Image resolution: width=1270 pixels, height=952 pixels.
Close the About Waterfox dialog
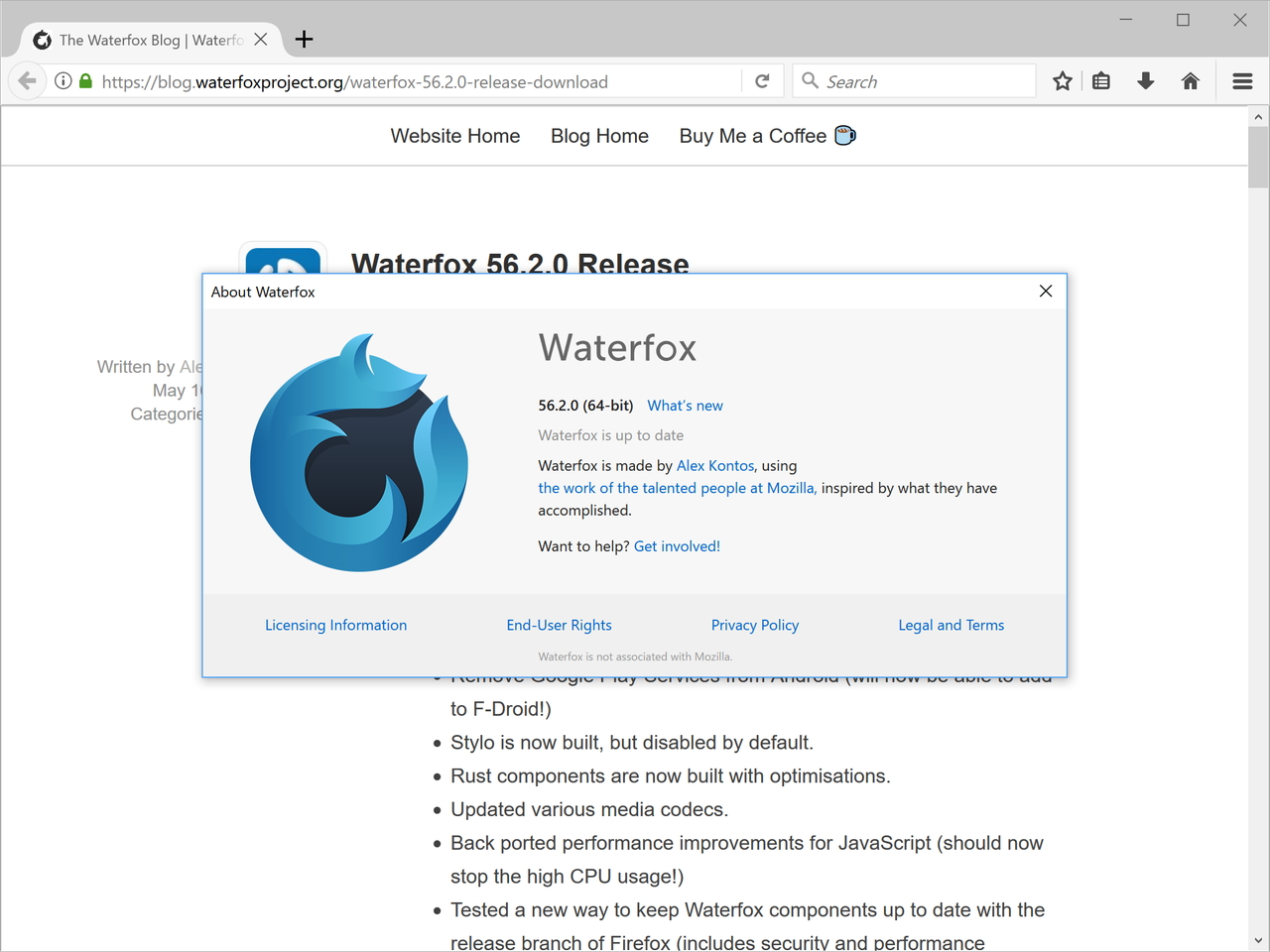tap(1045, 291)
